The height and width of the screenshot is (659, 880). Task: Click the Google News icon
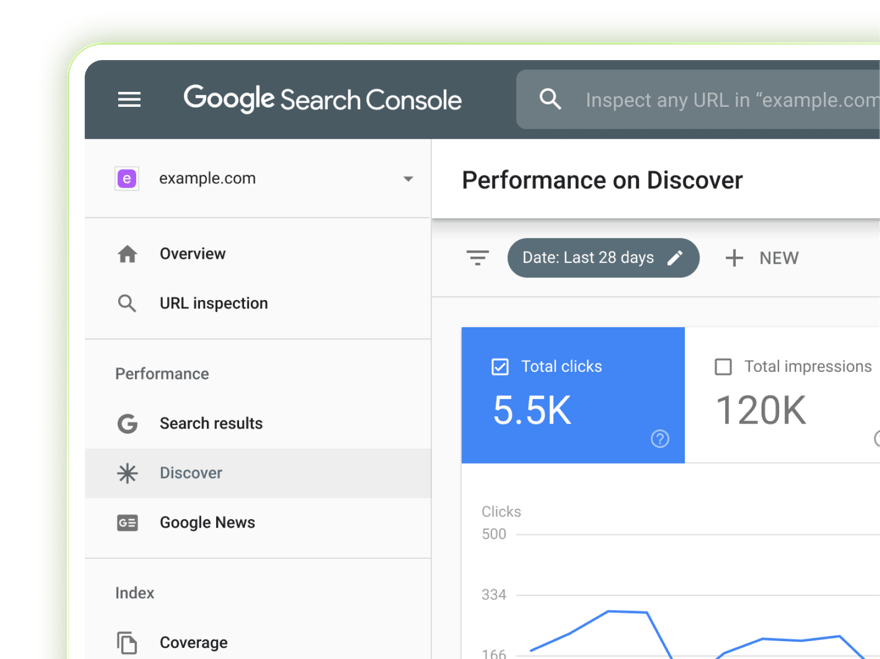click(x=127, y=523)
